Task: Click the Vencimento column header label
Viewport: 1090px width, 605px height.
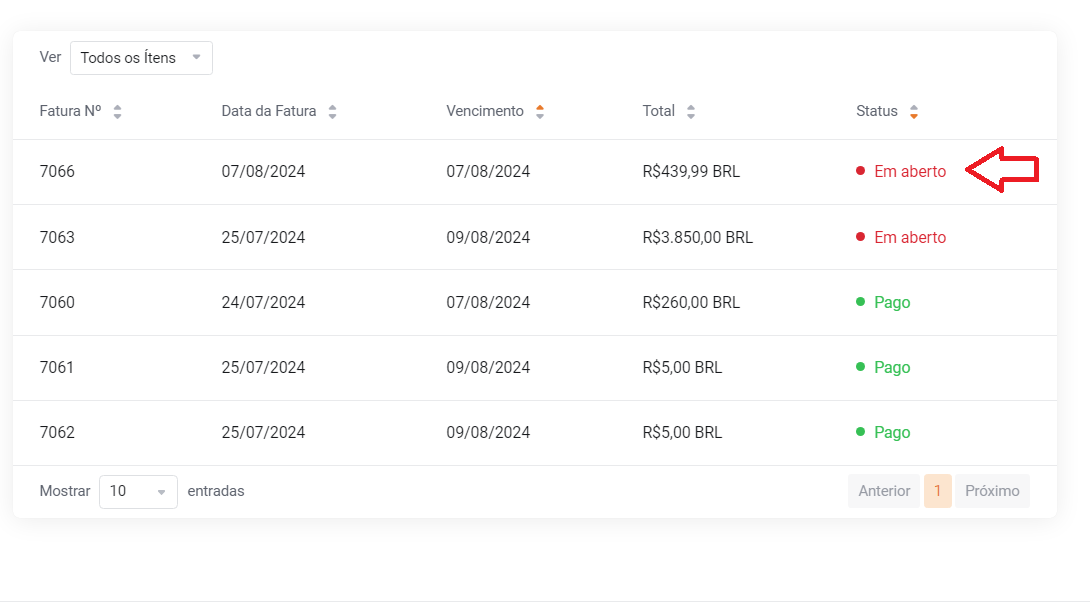Action: [485, 111]
